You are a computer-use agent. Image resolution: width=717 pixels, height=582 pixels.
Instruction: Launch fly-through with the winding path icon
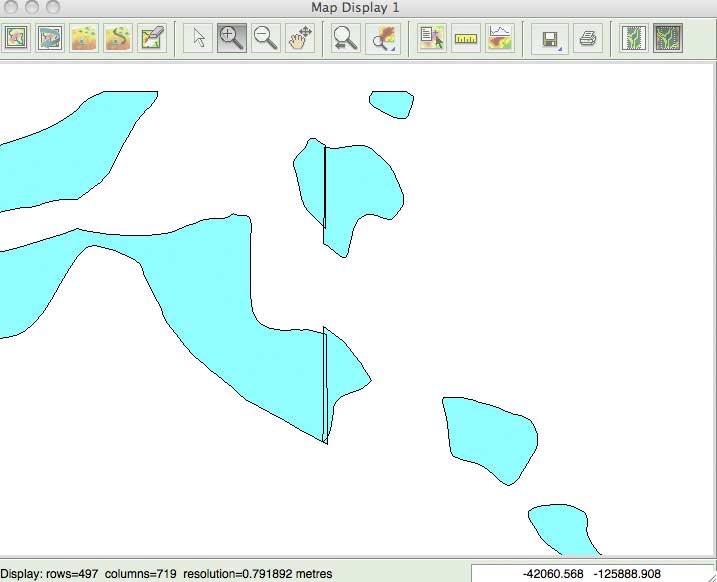(x=118, y=38)
